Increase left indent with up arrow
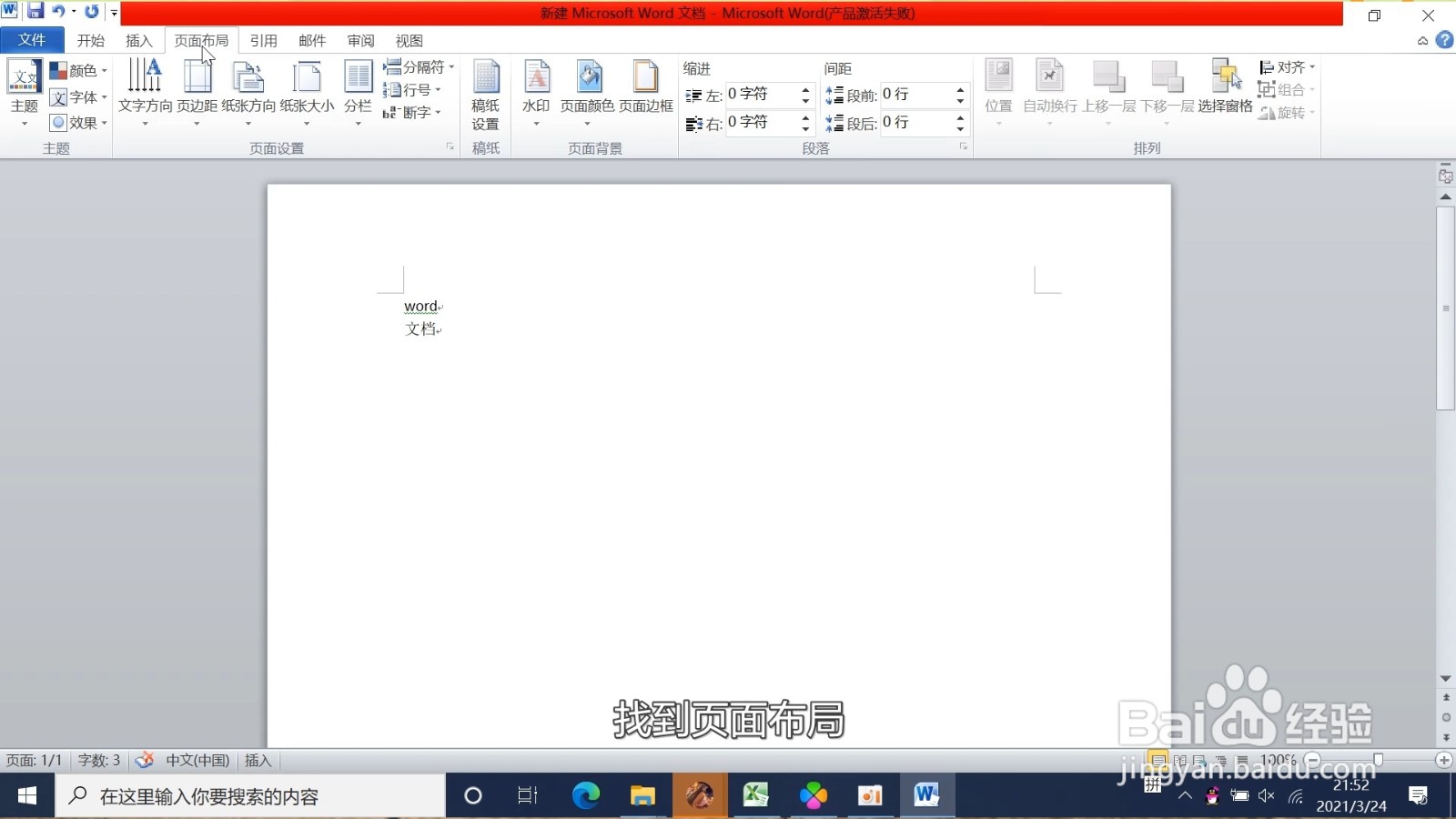1456x819 pixels. pos(805,89)
